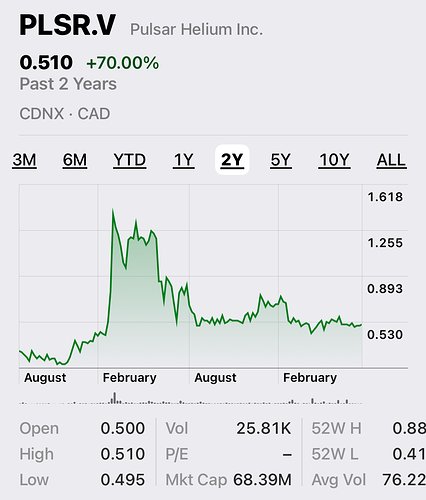The height and width of the screenshot is (500, 426).
Task: Click the Avg Vol label
Action: (339, 480)
